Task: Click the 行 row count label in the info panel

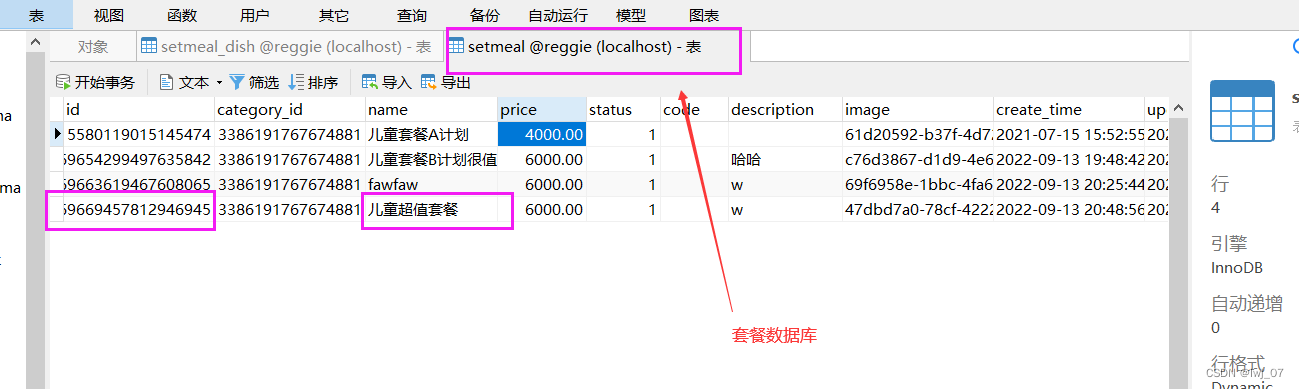Action: click(1220, 184)
